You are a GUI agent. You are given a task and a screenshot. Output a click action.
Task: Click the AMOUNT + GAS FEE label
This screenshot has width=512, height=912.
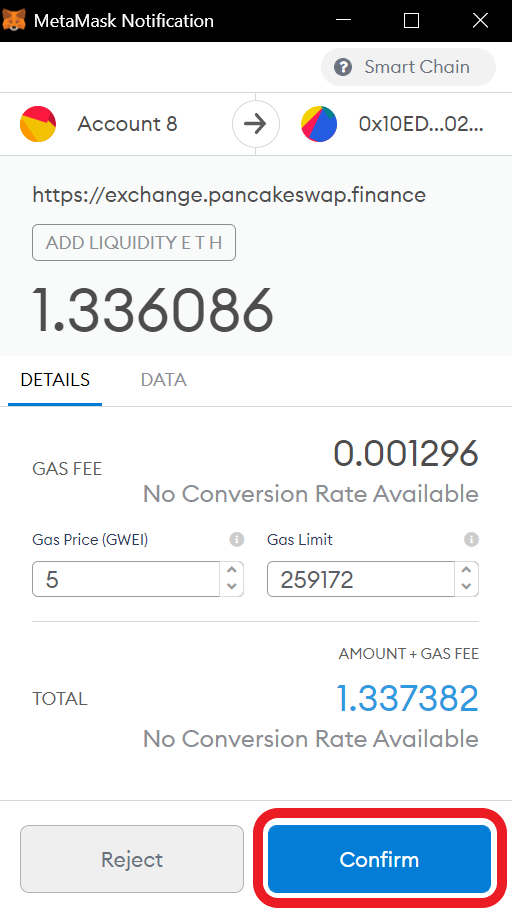tap(408, 654)
